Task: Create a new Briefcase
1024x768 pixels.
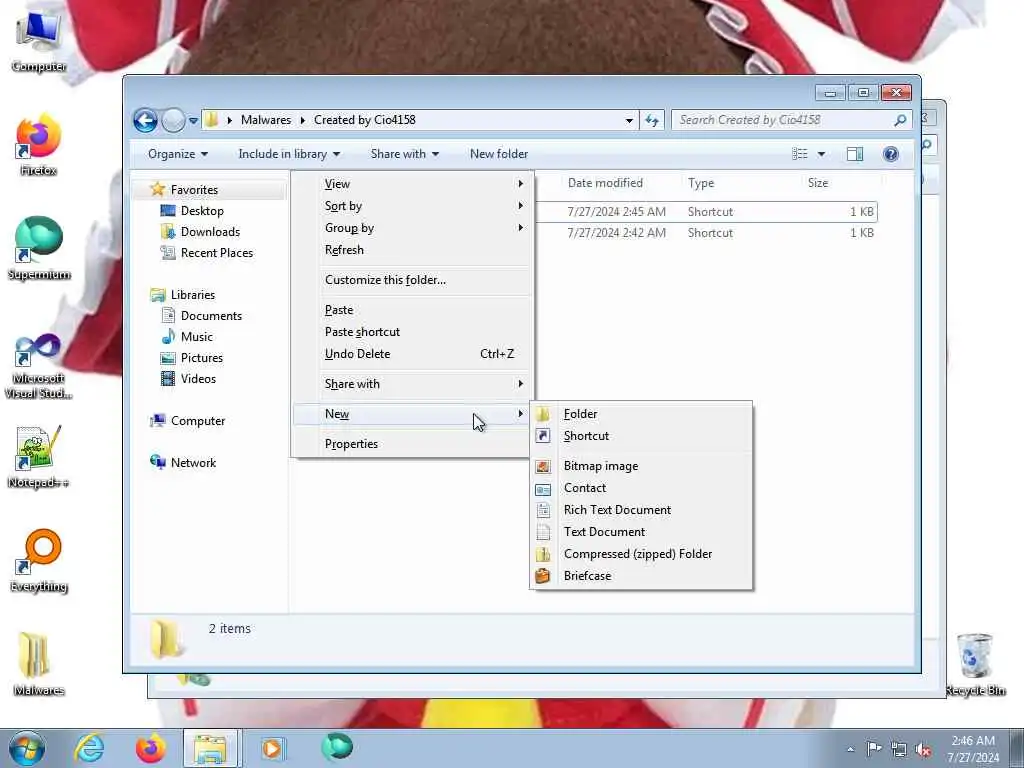Action: click(x=641, y=576)
